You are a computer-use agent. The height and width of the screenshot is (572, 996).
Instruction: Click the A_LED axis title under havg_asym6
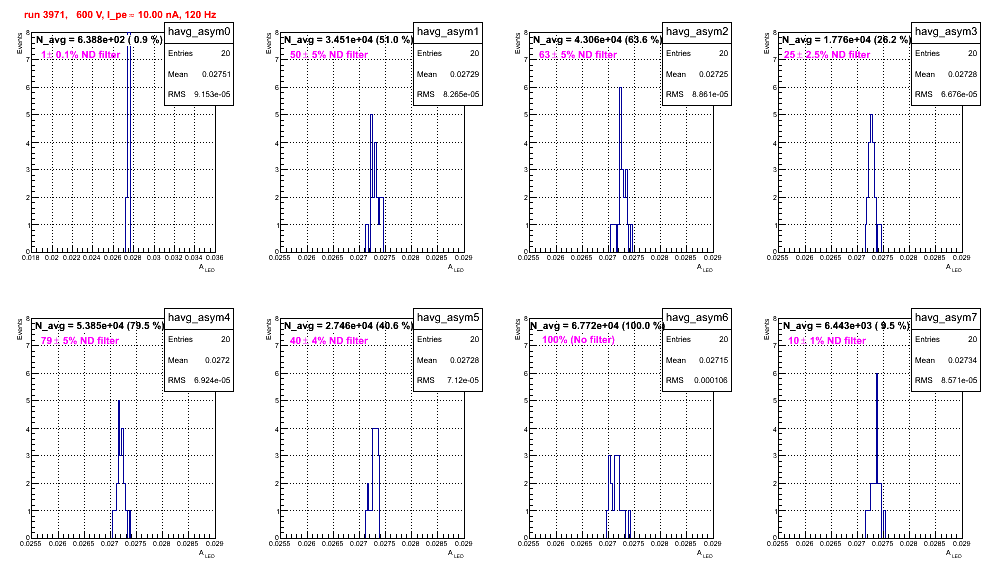pos(705,554)
